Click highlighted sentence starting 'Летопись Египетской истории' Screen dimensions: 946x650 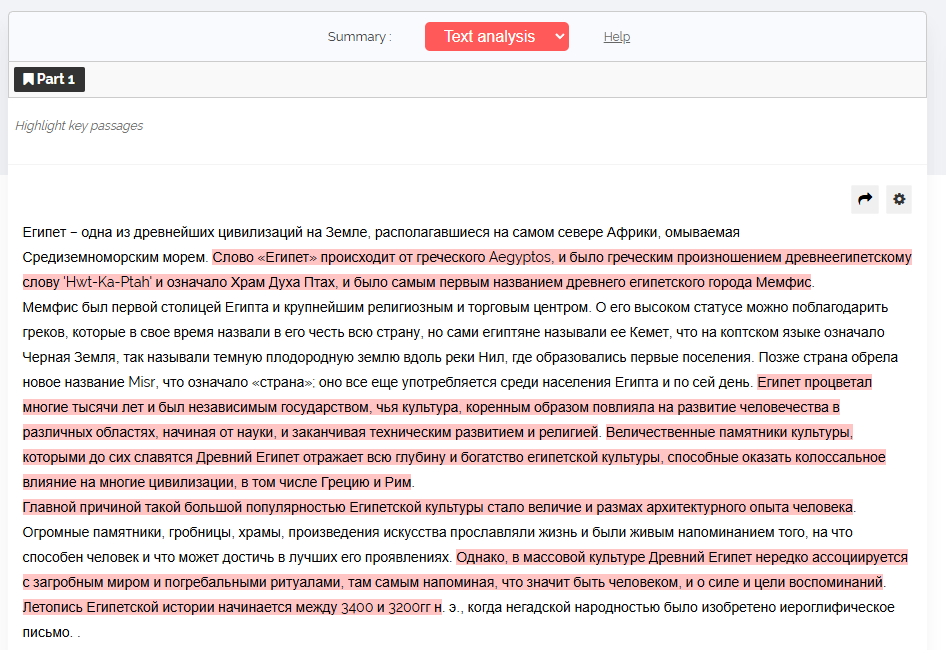pos(232,608)
